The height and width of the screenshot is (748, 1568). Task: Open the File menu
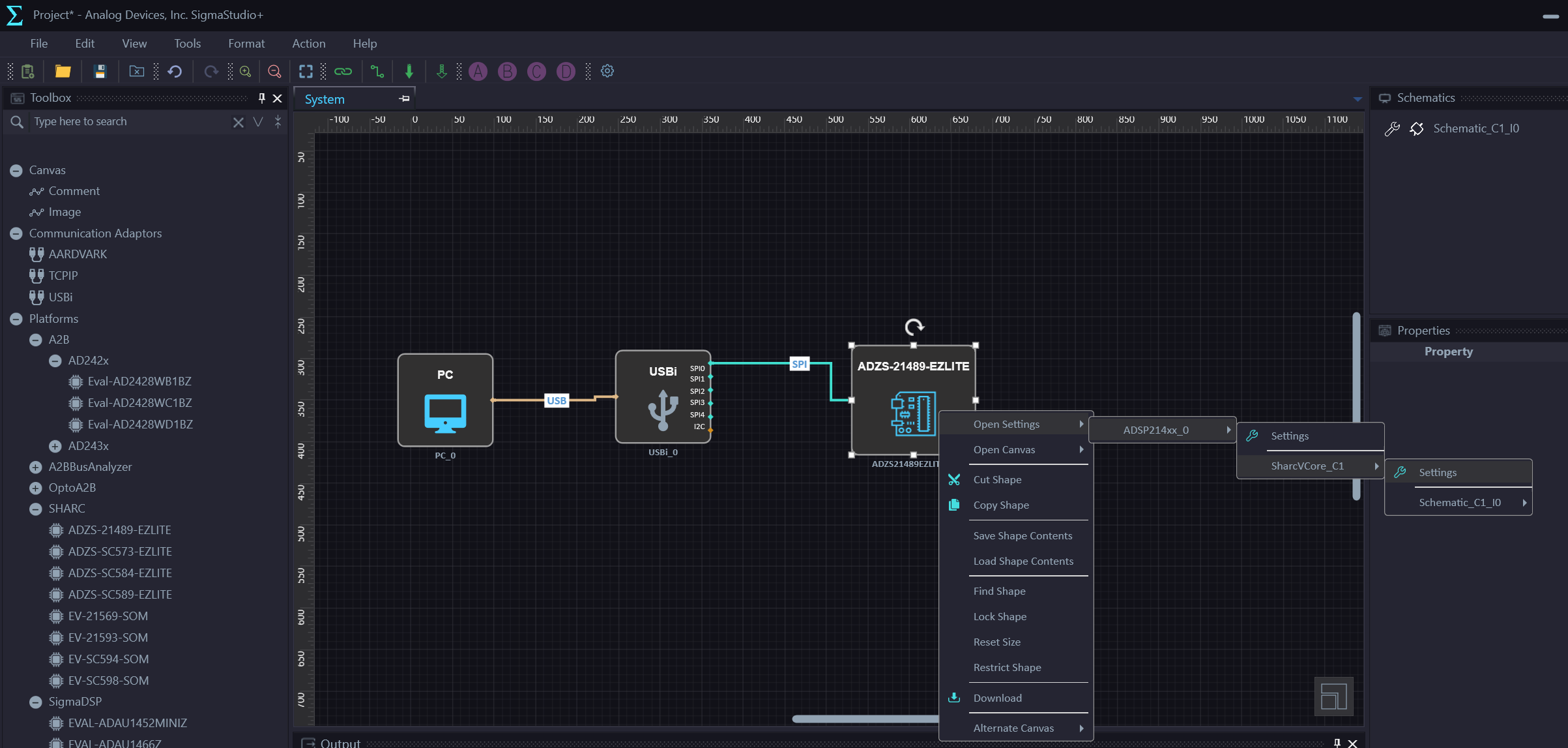tap(39, 44)
